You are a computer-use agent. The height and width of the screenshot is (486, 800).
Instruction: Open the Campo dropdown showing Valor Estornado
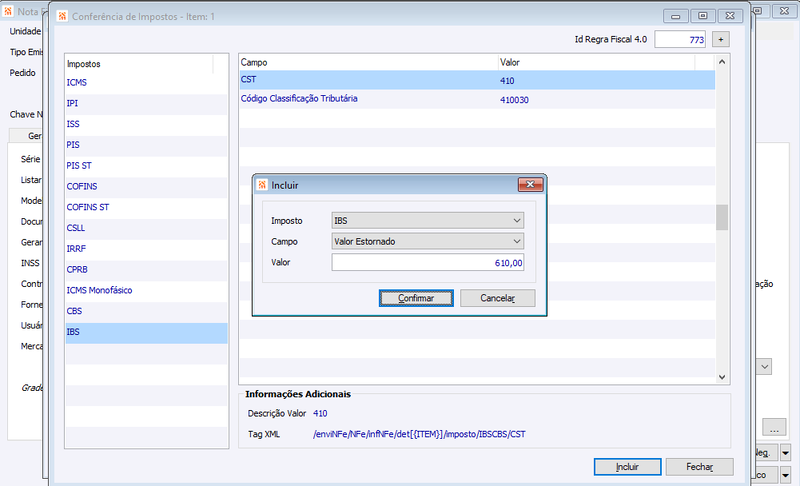(428, 242)
